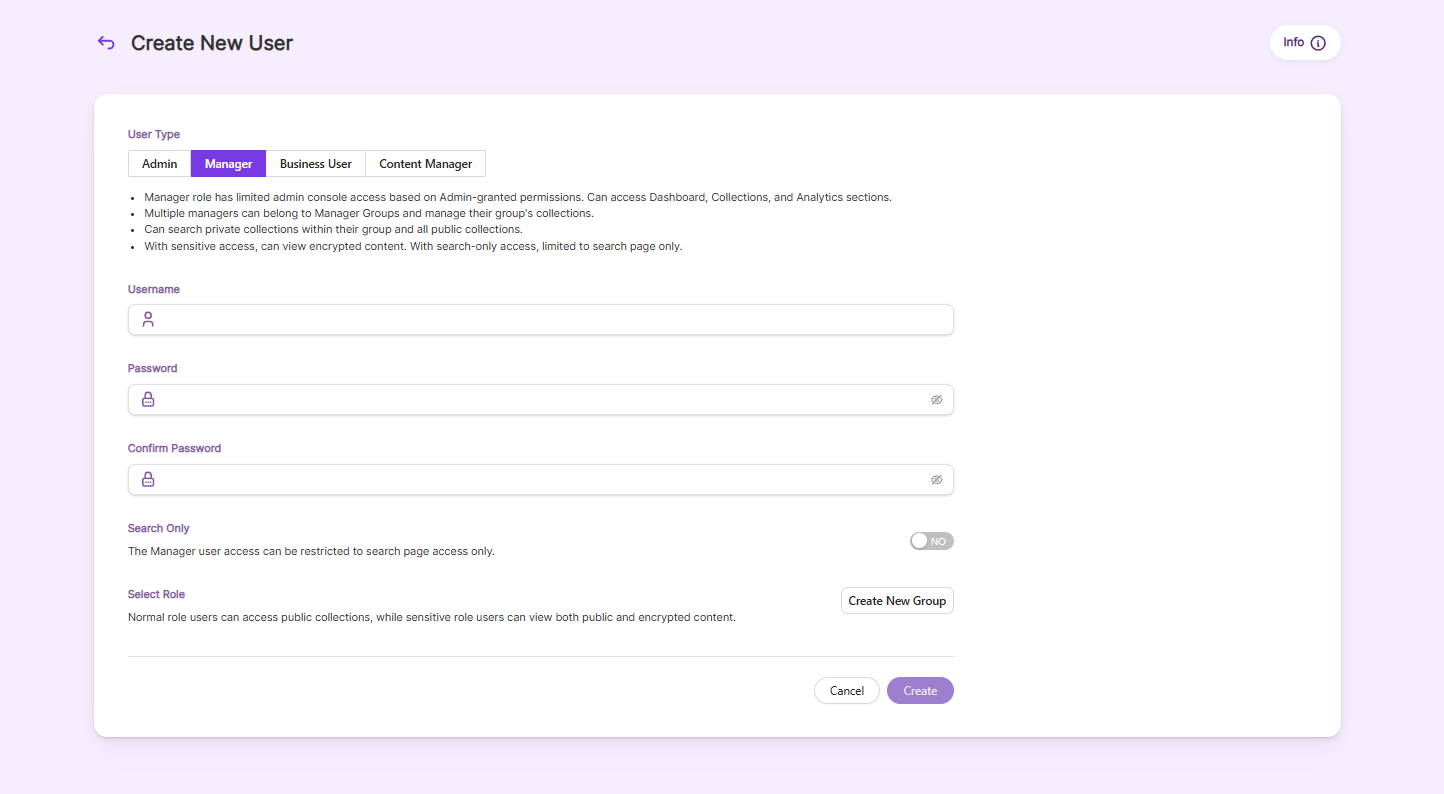This screenshot has width=1444, height=794.
Task: Open the Info button
Action: click(x=1305, y=42)
